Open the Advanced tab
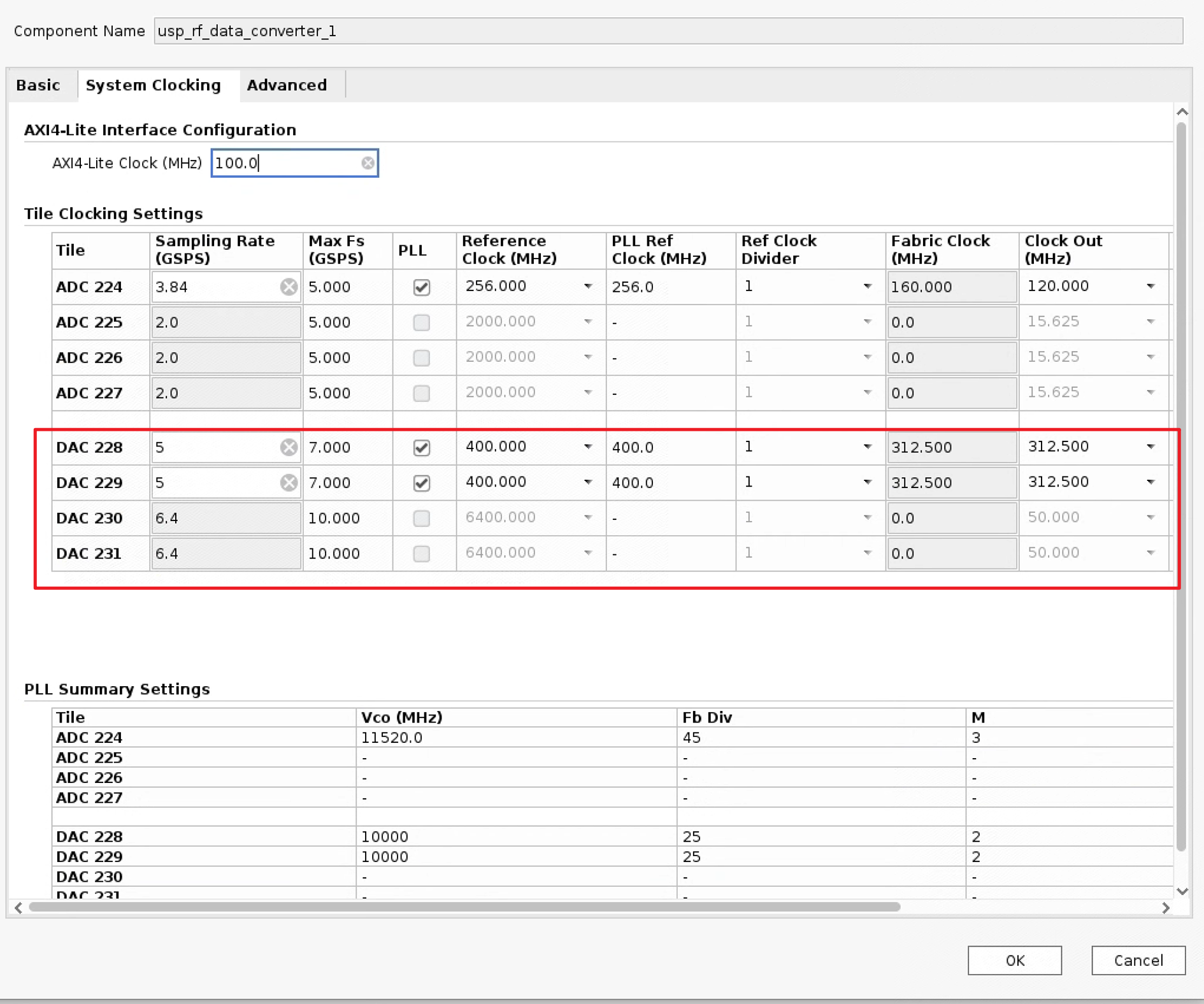 (287, 85)
